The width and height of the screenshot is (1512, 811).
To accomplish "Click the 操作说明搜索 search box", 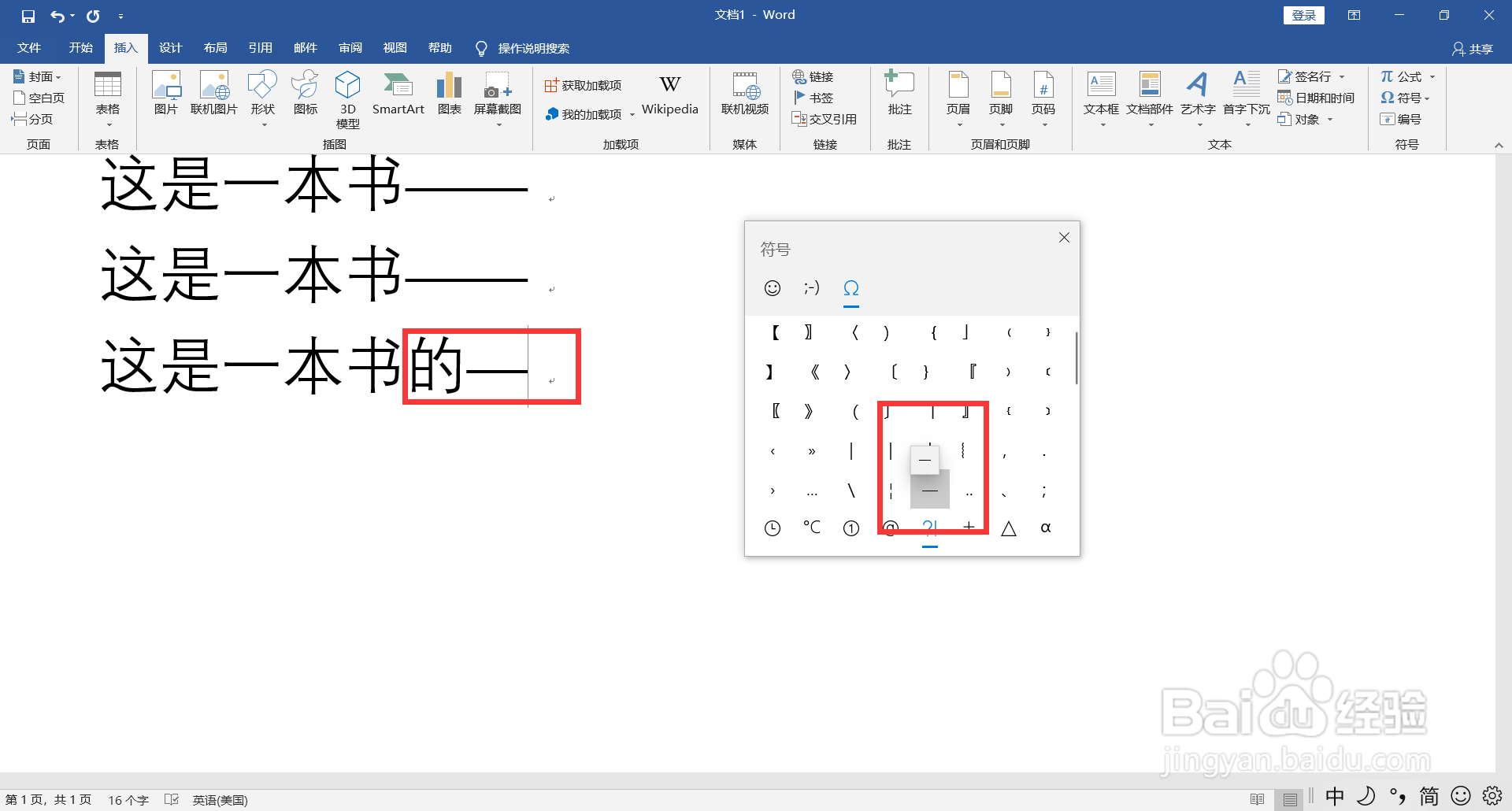I will click(523, 49).
